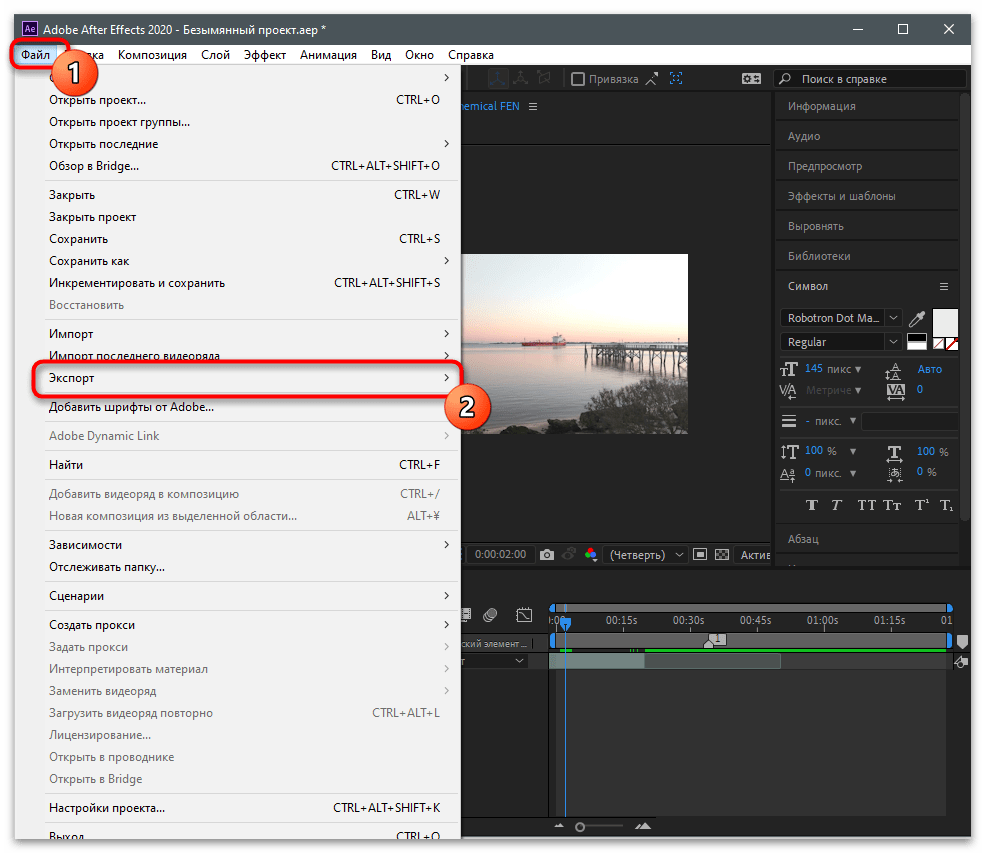985x853 pixels.
Task: Click the snapshot camera icon
Action: click(547, 555)
